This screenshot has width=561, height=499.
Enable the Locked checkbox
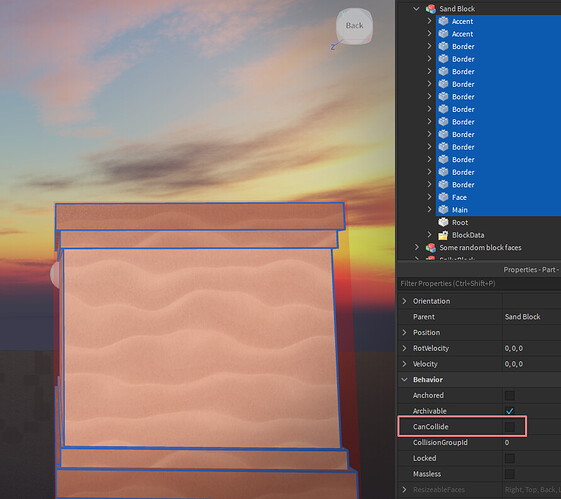[509, 458]
